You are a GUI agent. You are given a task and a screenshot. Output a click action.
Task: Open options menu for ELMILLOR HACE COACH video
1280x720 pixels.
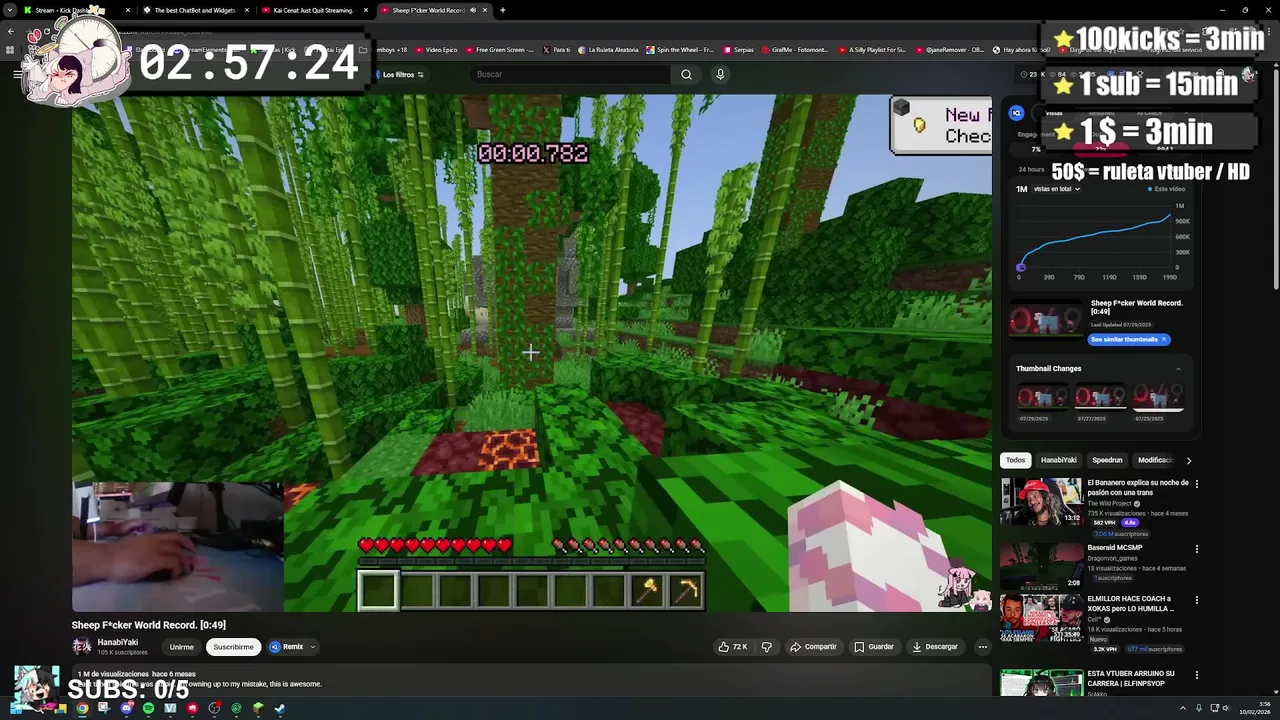1196,600
